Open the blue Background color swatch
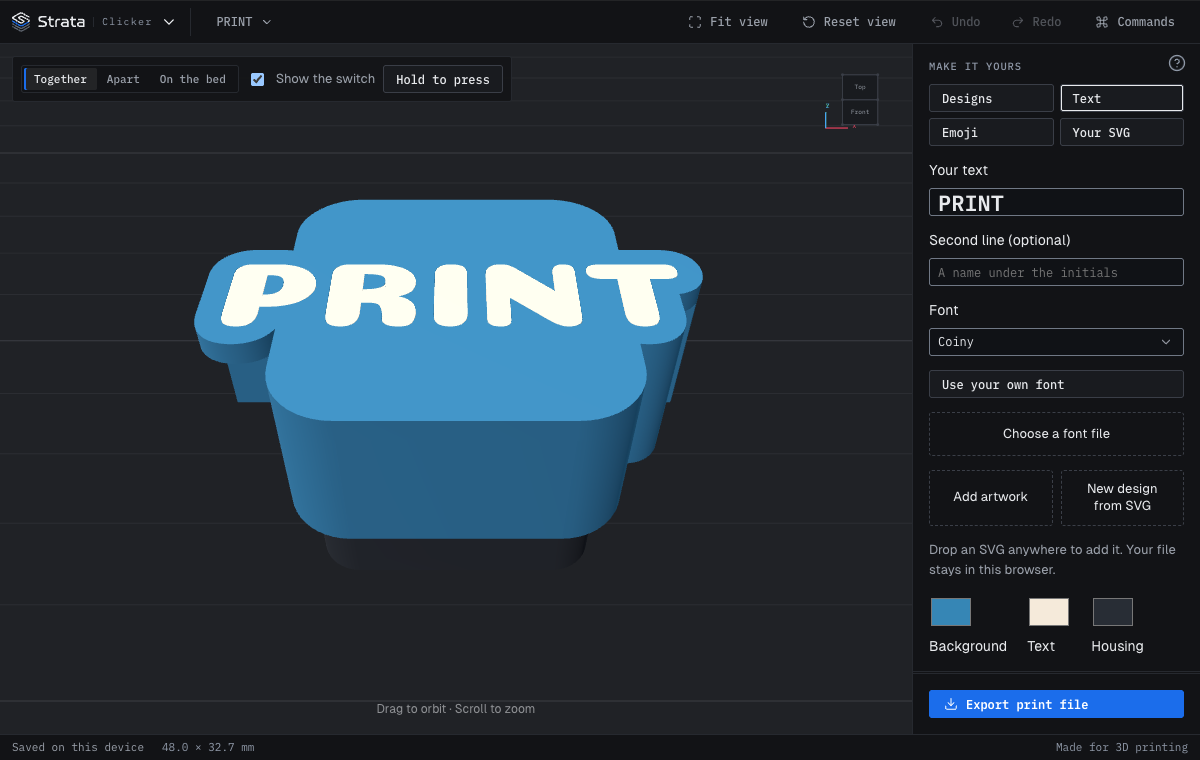The width and height of the screenshot is (1200, 760). point(951,612)
